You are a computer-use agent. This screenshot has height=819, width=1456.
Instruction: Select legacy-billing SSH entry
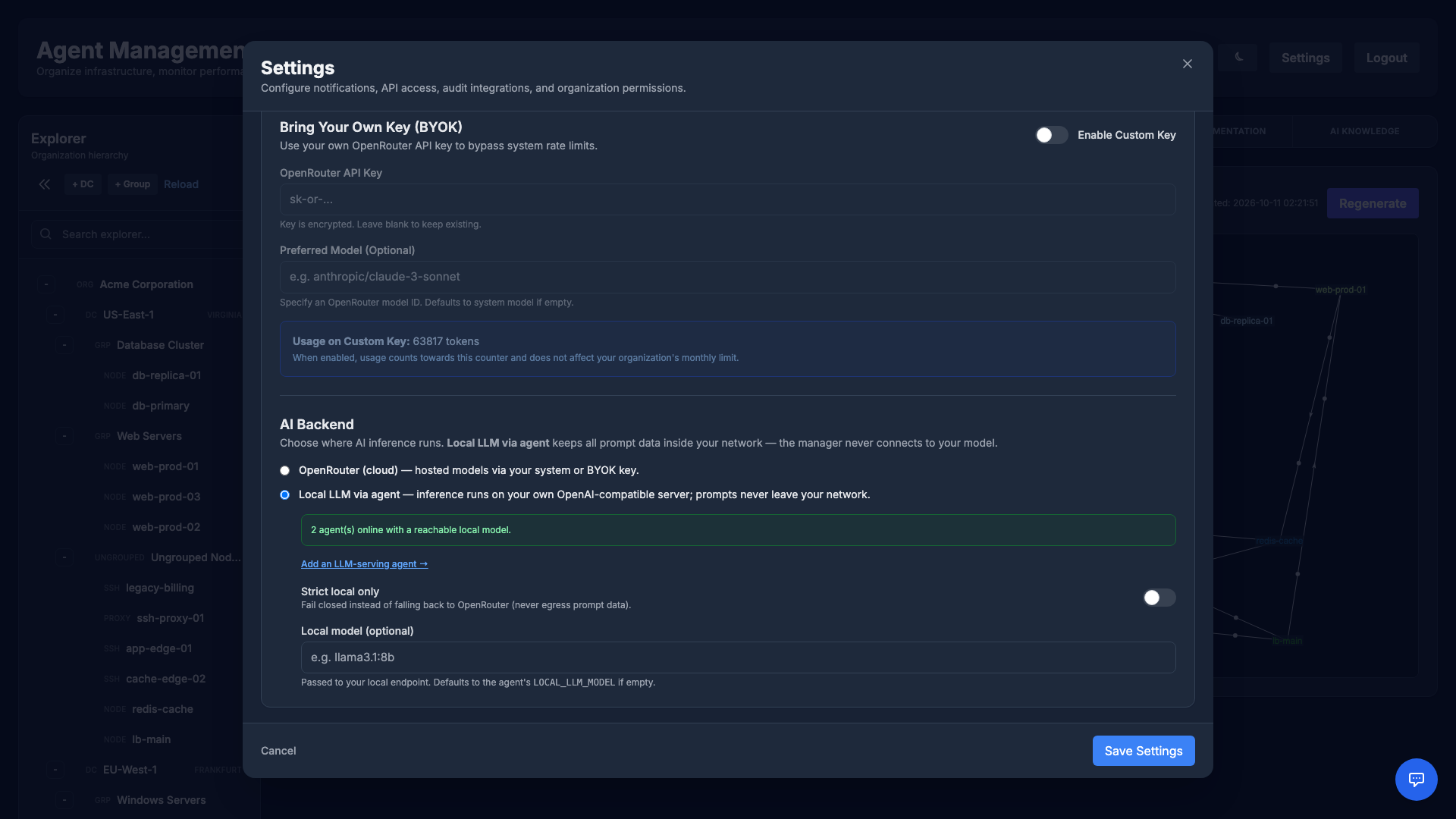tap(159, 588)
